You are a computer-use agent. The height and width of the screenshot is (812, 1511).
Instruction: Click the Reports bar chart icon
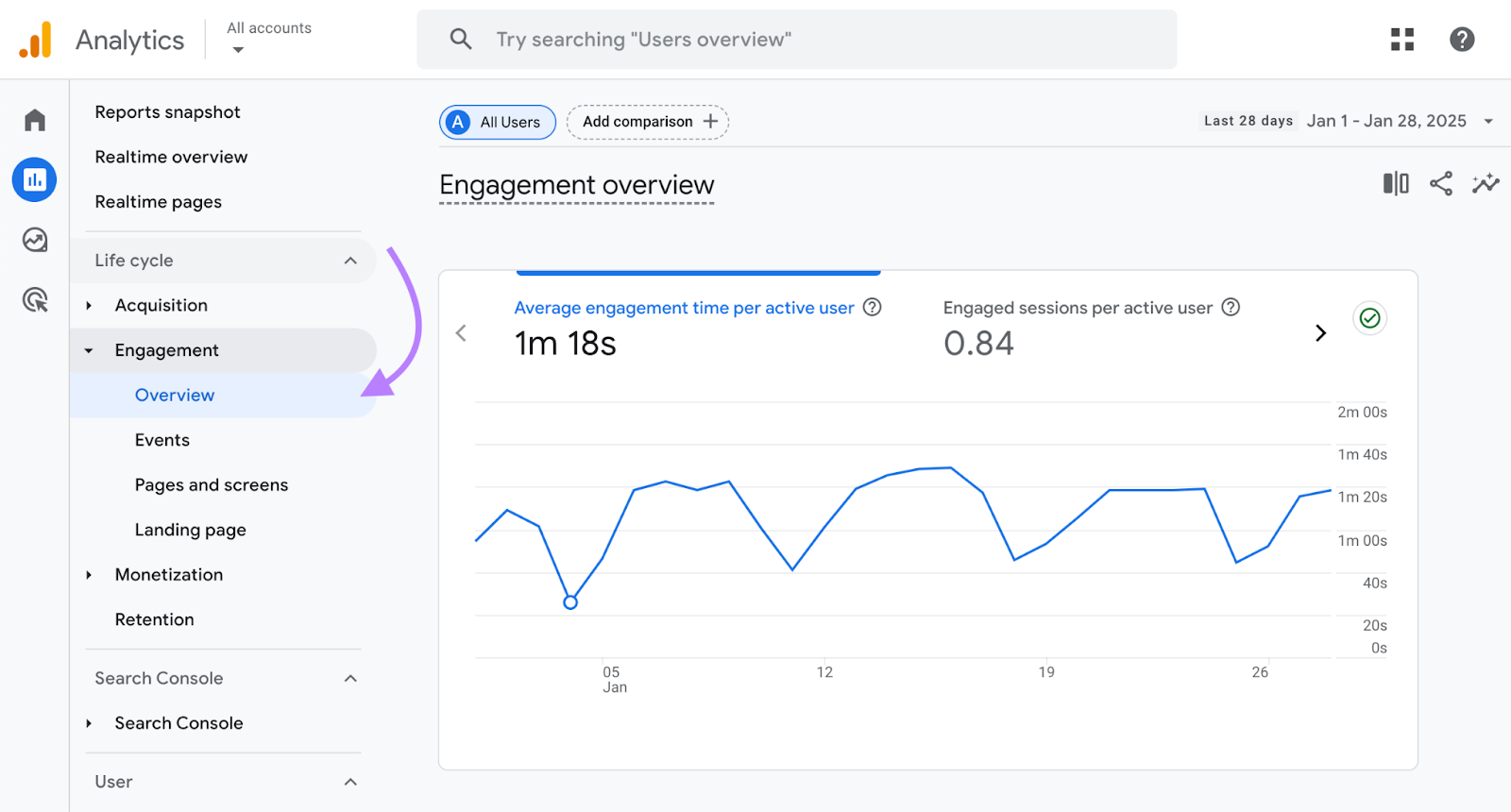coord(35,179)
